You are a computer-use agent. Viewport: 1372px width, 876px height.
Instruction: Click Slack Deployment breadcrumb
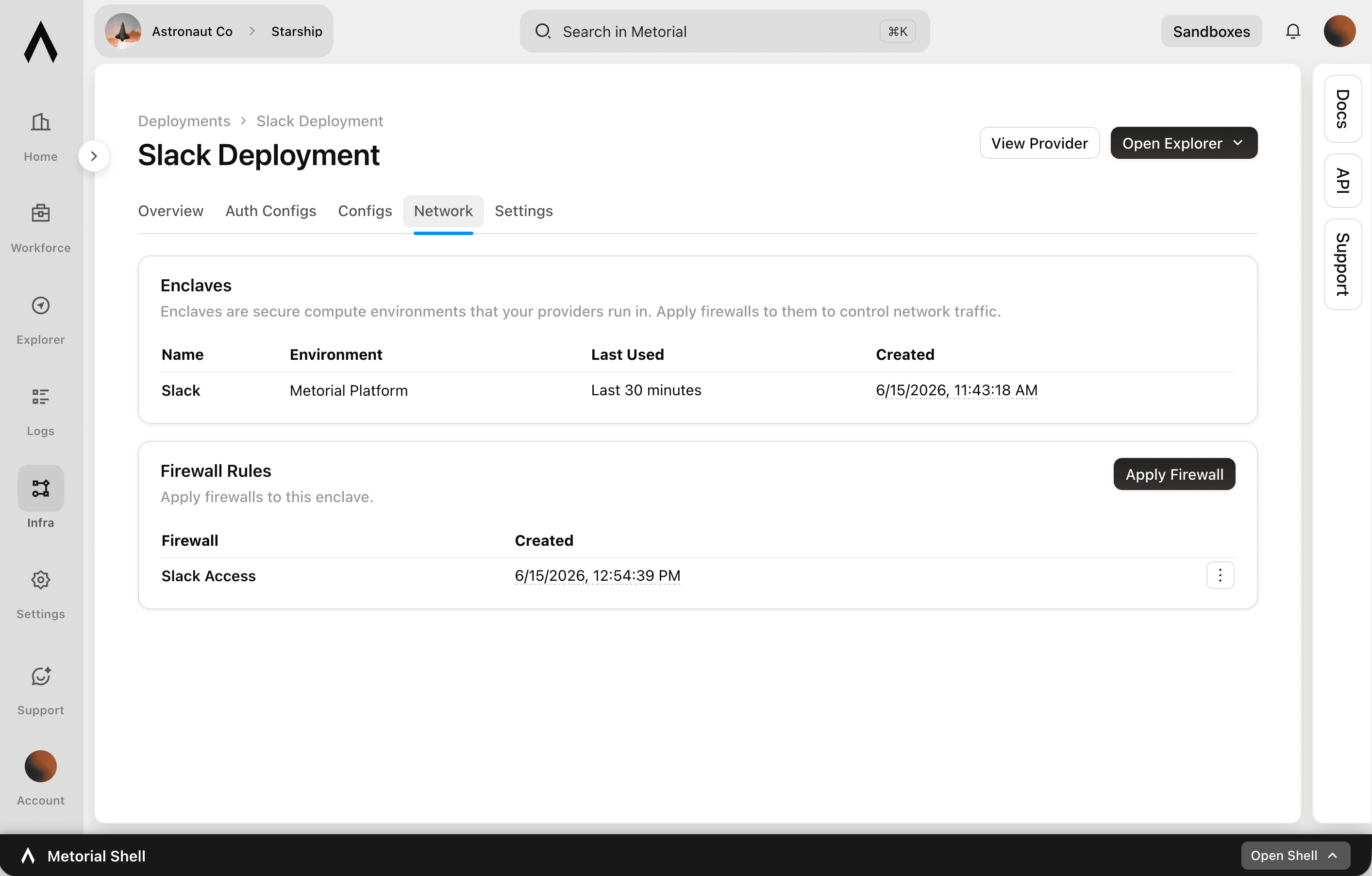(x=319, y=121)
